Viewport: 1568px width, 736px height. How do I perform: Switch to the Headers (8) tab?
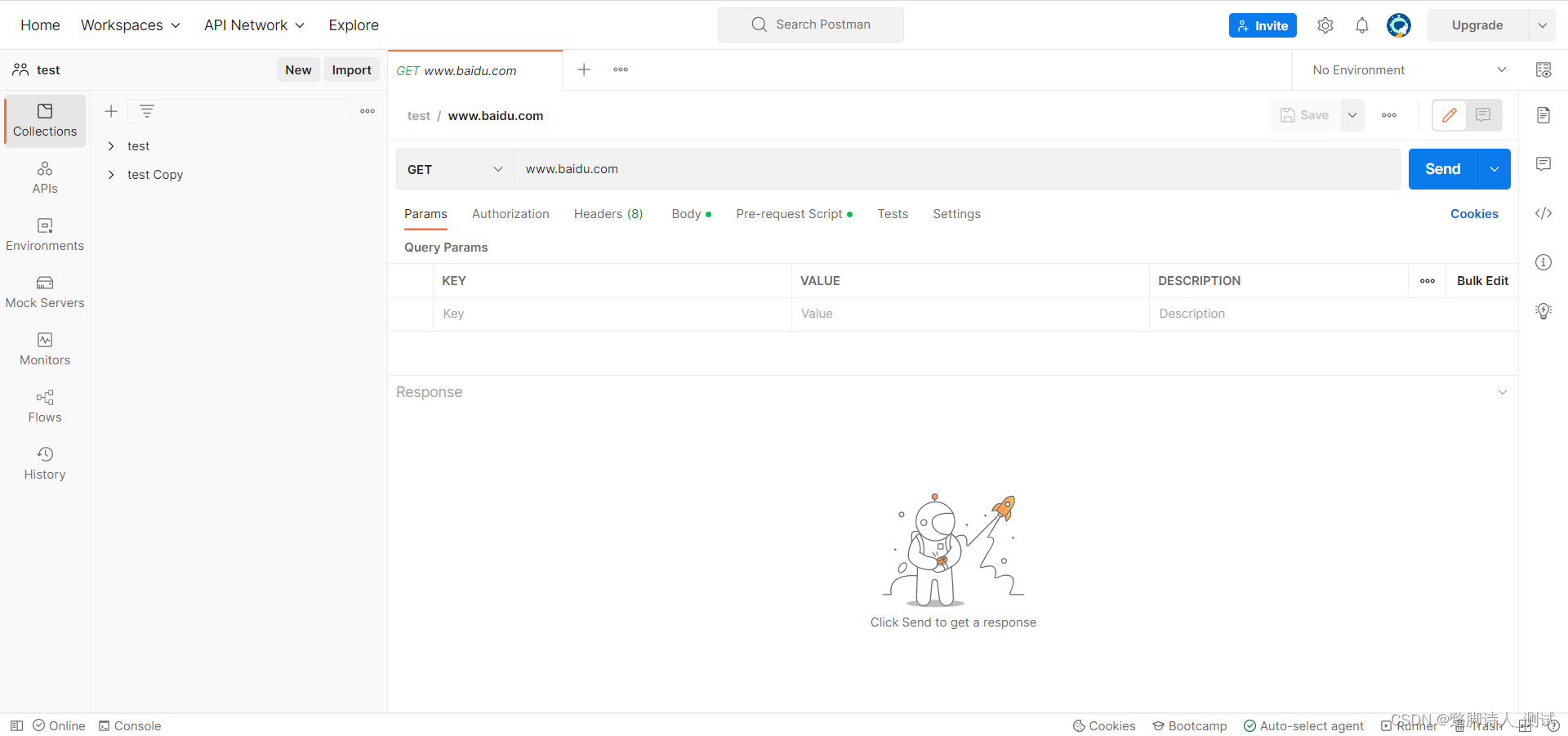(608, 214)
